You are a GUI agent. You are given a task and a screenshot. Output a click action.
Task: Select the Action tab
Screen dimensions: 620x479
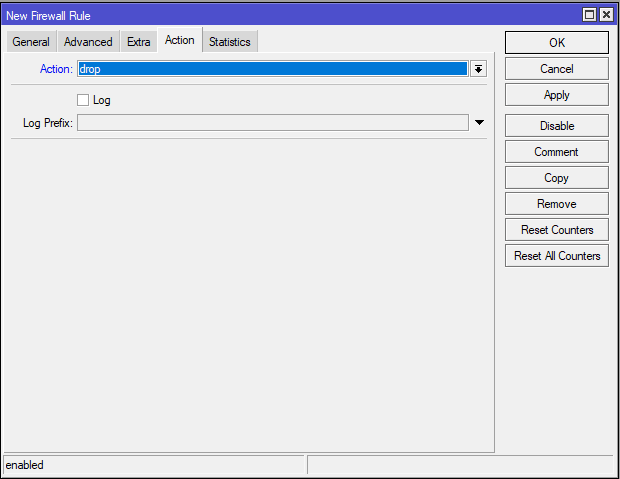tap(180, 41)
